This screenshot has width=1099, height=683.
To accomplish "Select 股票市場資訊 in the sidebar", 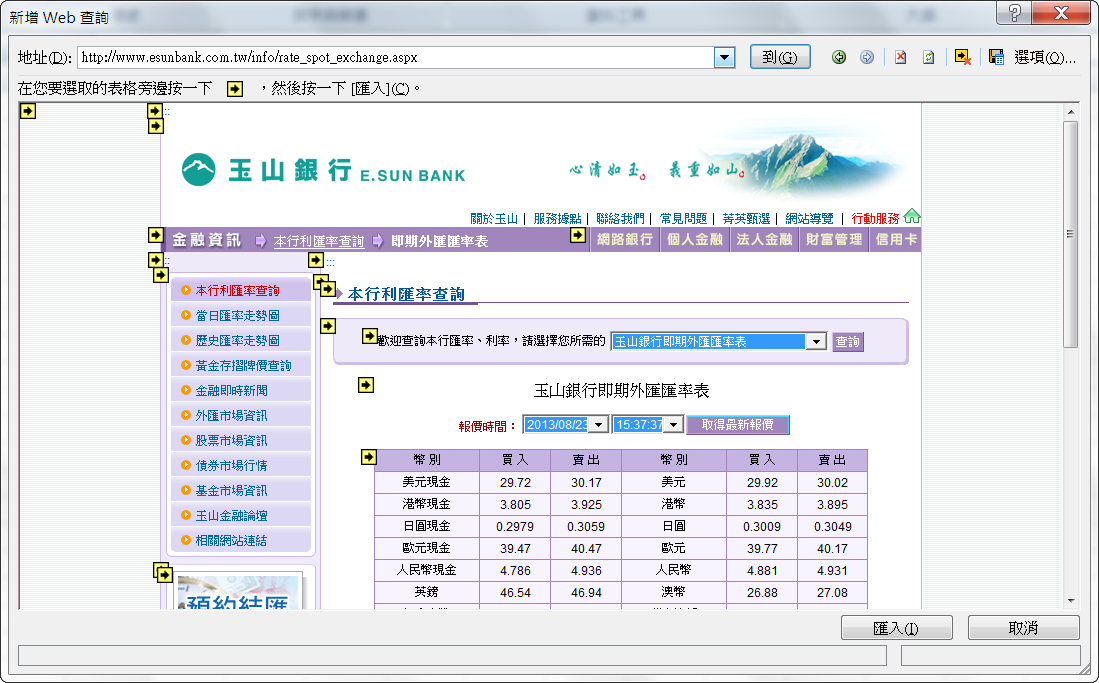I will point(240,440).
